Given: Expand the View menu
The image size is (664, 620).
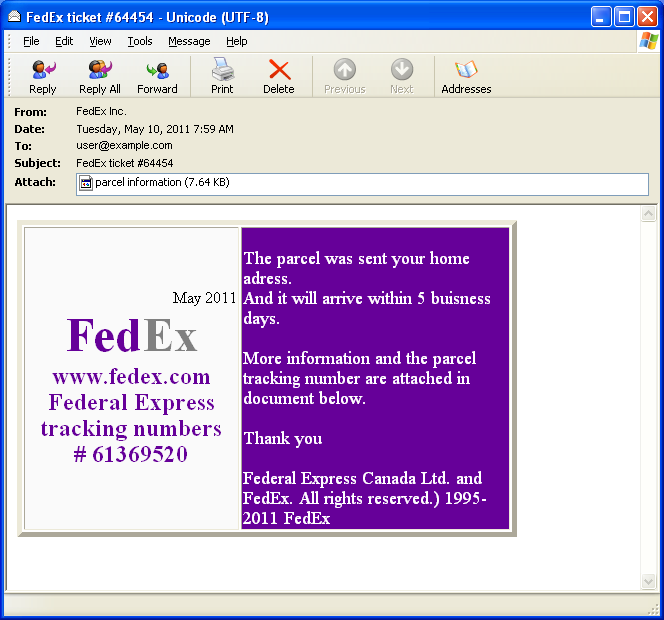Looking at the screenshot, I should click(x=100, y=41).
